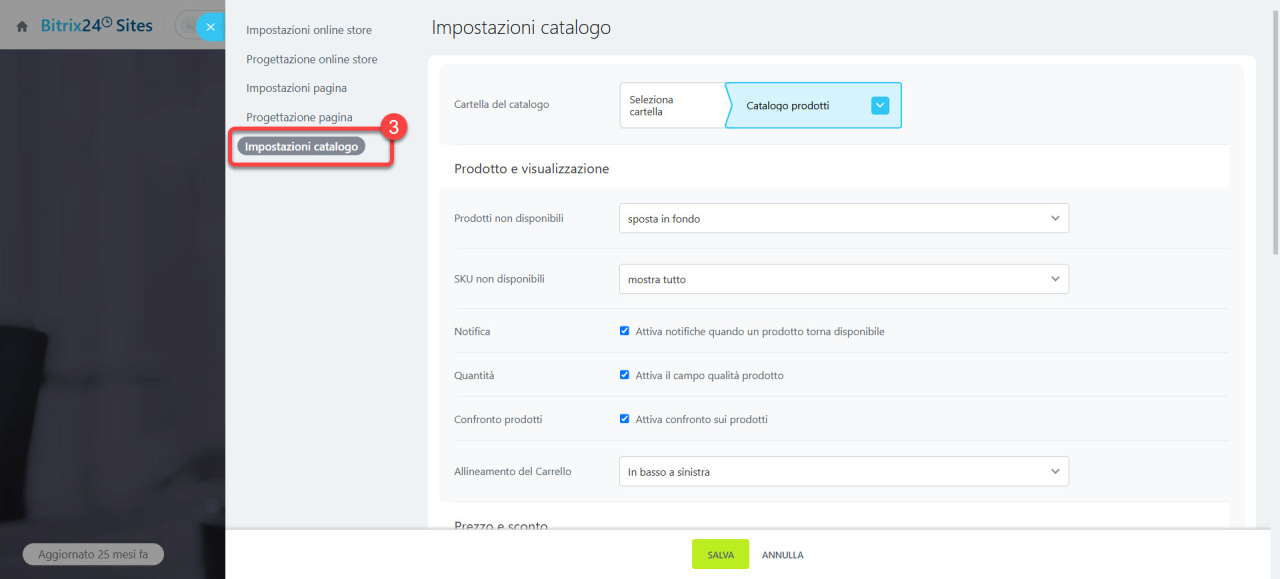Close the settings slider with the X icon
Viewport: 1280px width, 579px height.
210,27
